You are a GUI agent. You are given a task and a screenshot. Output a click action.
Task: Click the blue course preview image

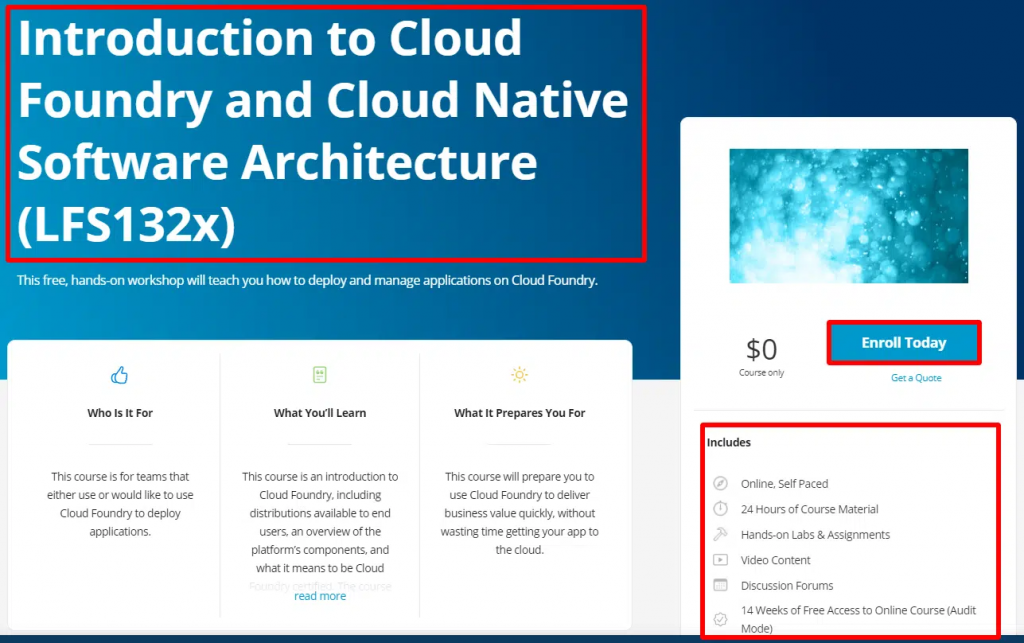pos(848,216)
